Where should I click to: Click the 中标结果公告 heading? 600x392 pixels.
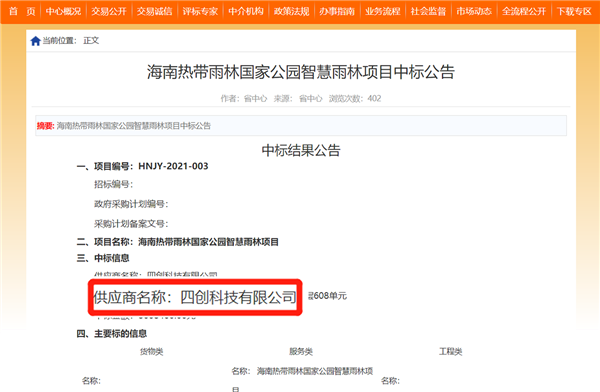(301, 150)
